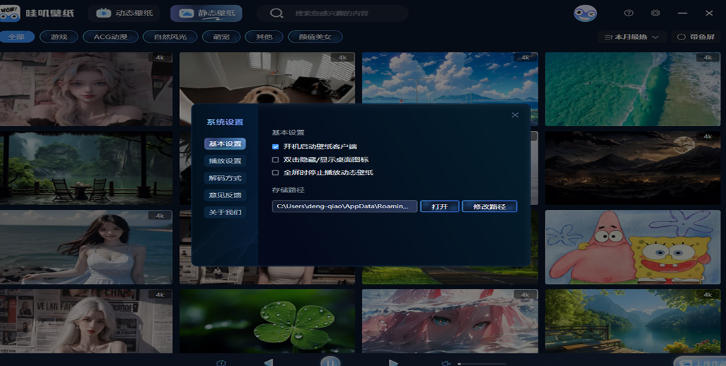Open the mountain lake landscape wallpaper
Viewport: 726px width, 366px height.
coord(633,321)
